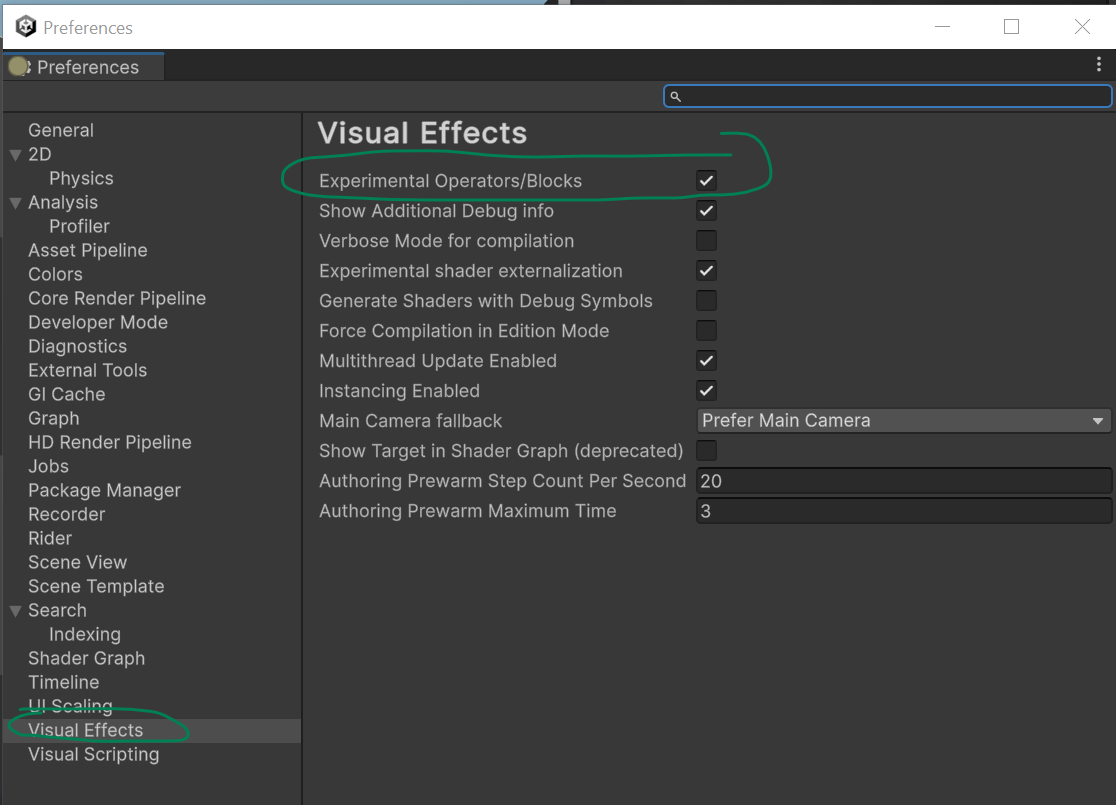
Task: Click the round icon on the Preferences tab
Action: pyautogui.click(x=18, y=66)
